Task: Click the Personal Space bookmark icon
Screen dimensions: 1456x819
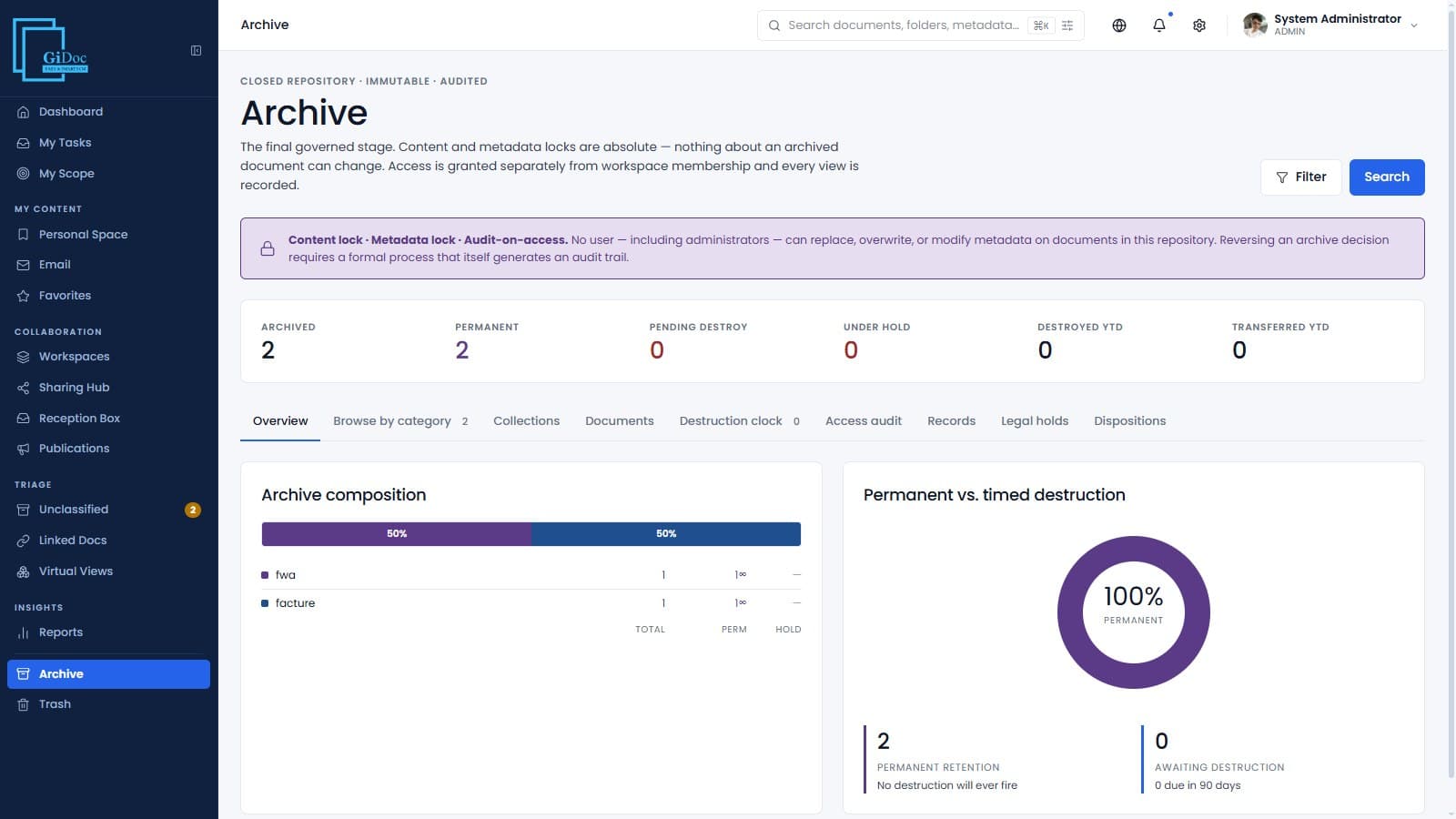Action: coord(24,235)
